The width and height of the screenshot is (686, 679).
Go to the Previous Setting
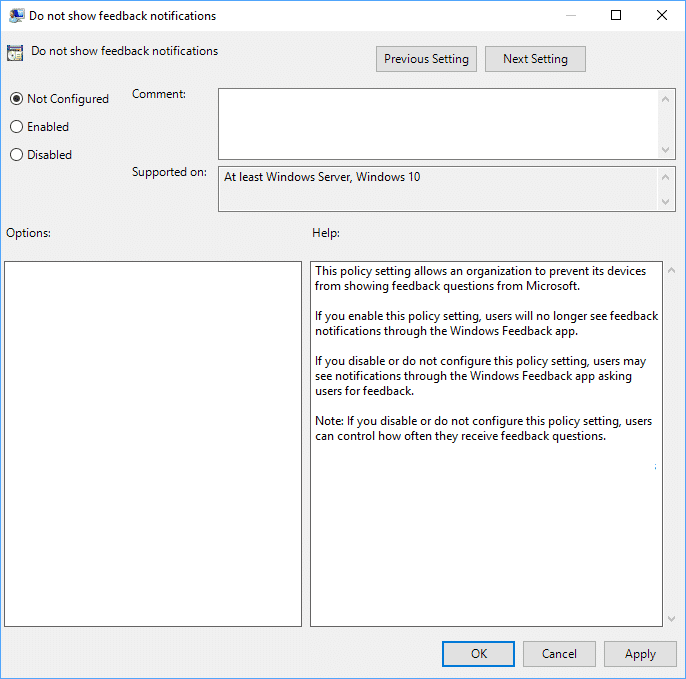pos(426,59)
